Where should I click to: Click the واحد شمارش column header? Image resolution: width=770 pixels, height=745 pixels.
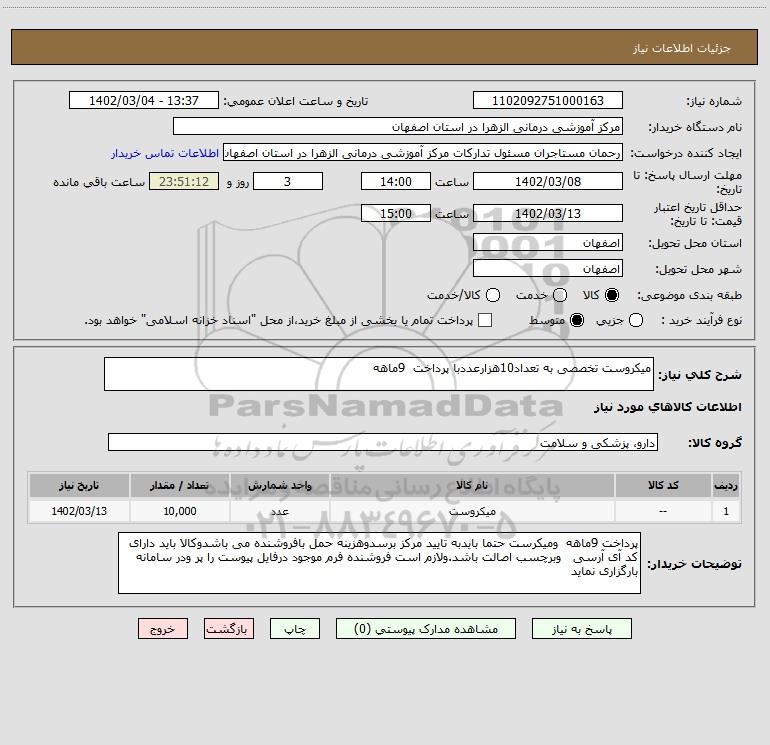[x=279, y=485]
